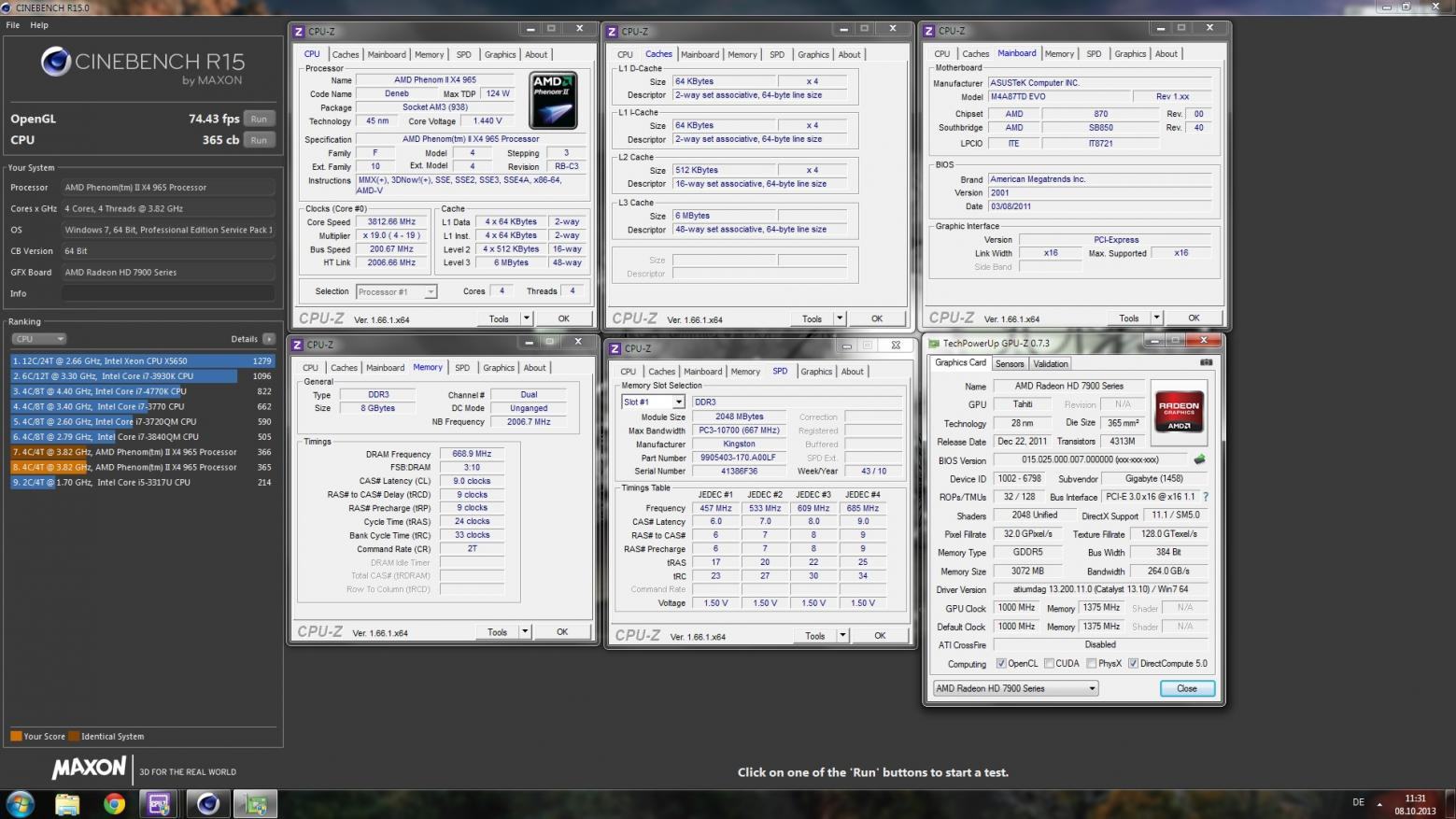Switch to the Validation tab in GPU-Z

click(x=1051, y=364)
